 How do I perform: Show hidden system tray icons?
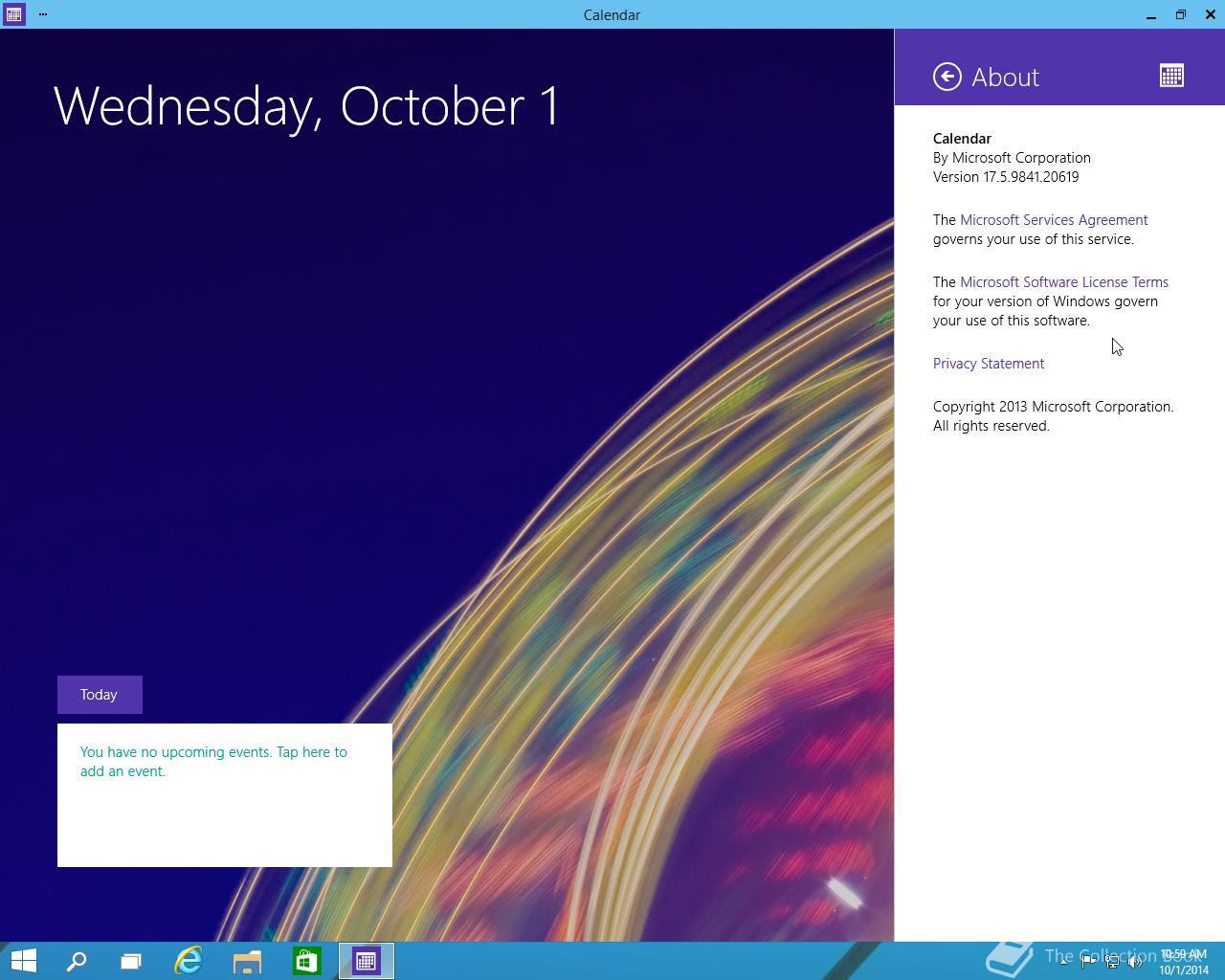1064,961
